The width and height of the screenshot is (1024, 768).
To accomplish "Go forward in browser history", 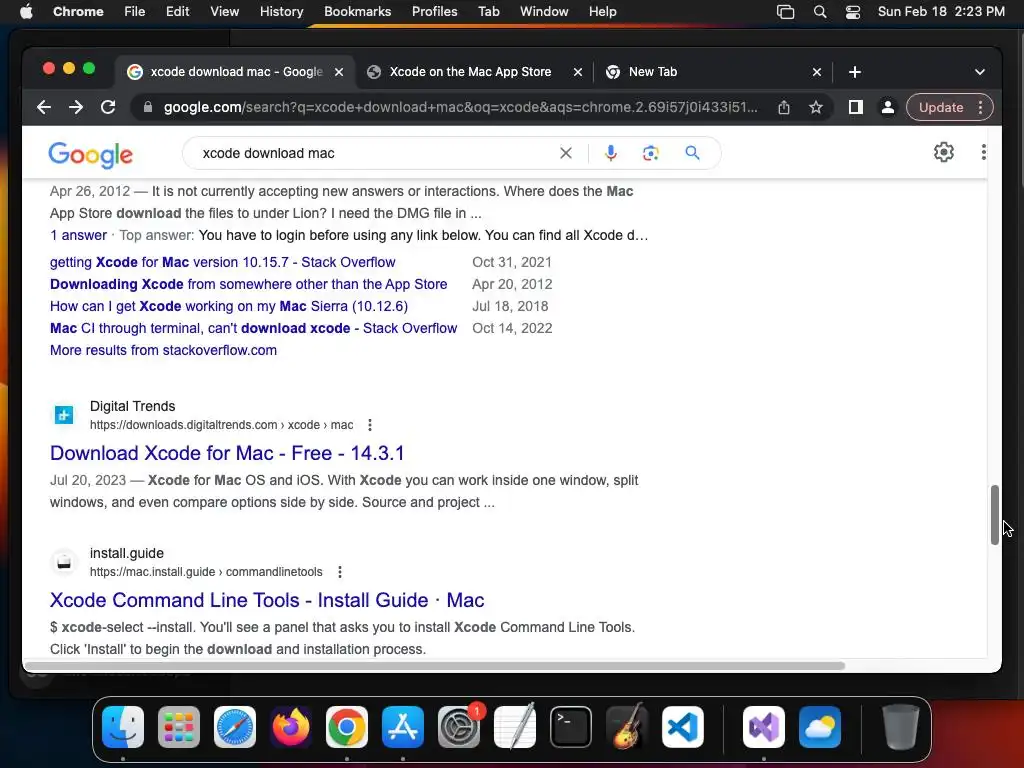I will tap(76, 107).
